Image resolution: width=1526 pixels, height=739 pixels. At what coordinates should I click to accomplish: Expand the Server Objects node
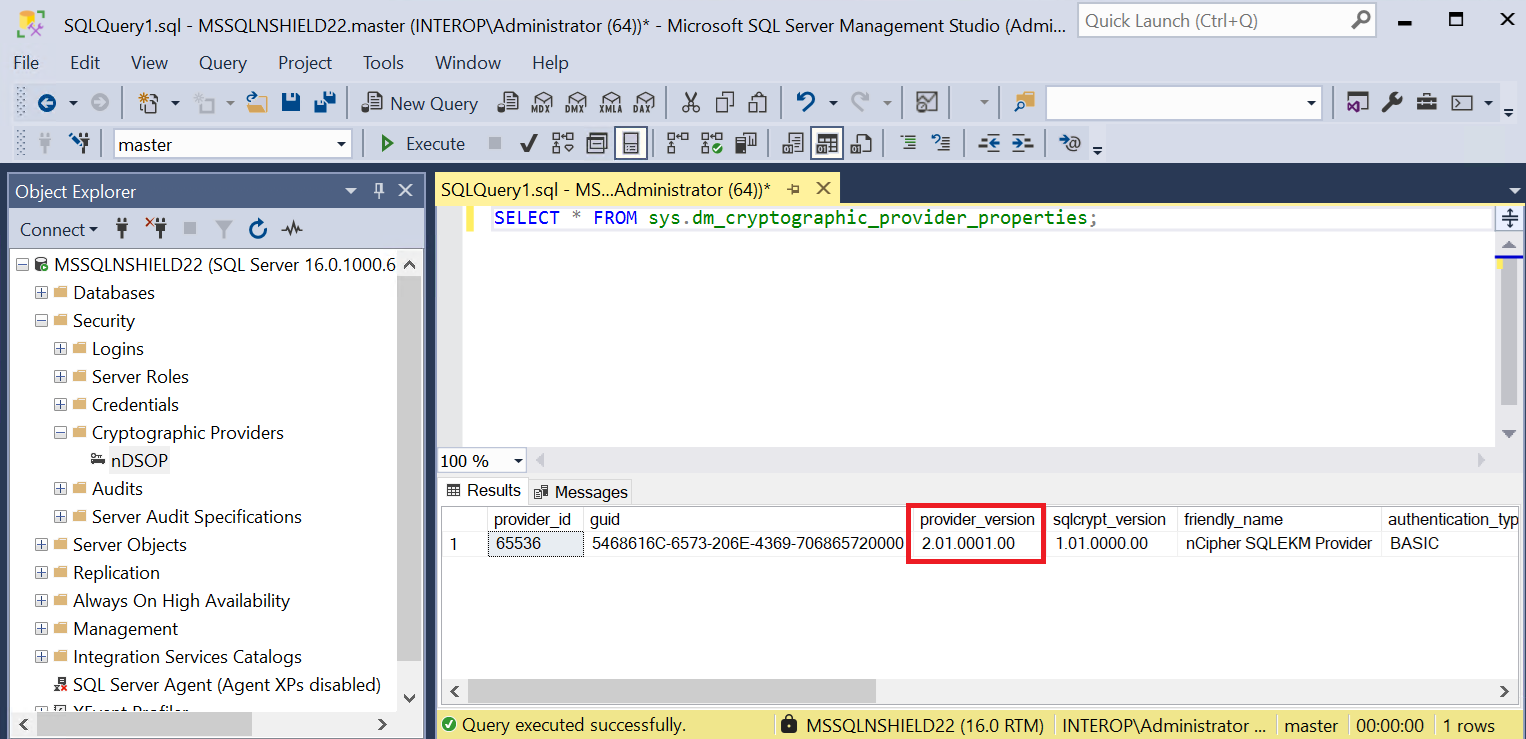coord(42,544)
